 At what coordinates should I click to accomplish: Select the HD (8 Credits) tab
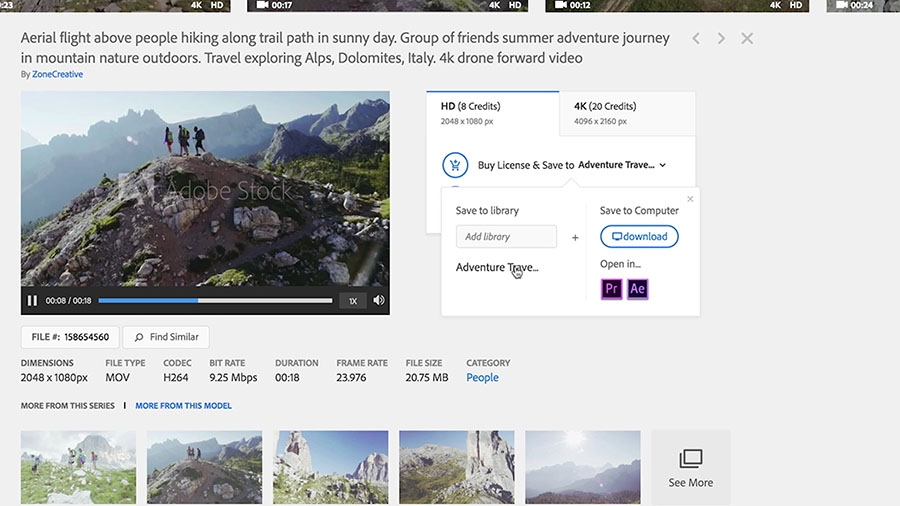(x=492, y=113)
